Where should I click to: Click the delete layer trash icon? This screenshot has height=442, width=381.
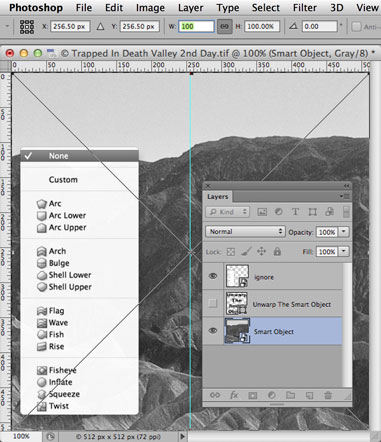tap(328, 395)
